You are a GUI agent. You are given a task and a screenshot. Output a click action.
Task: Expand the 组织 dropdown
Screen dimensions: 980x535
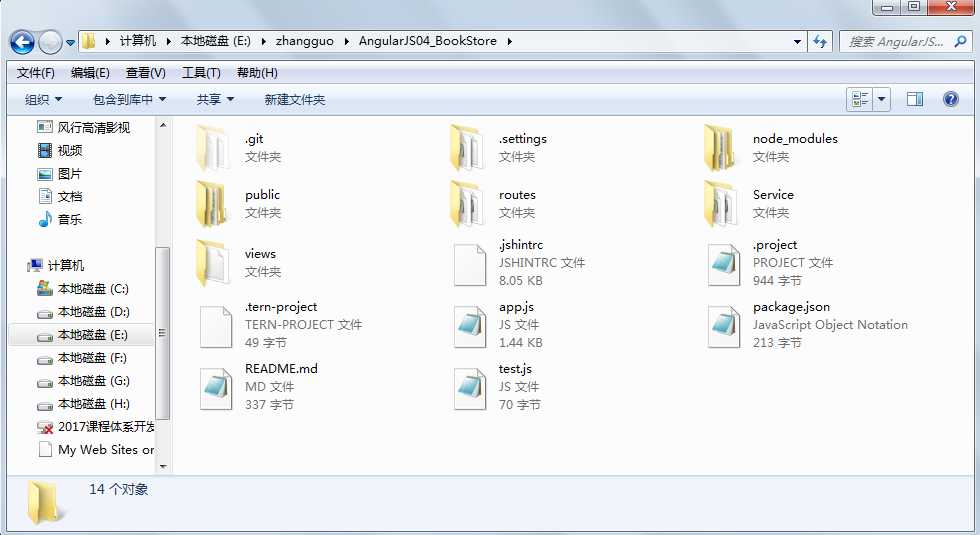tap(43, 99)
